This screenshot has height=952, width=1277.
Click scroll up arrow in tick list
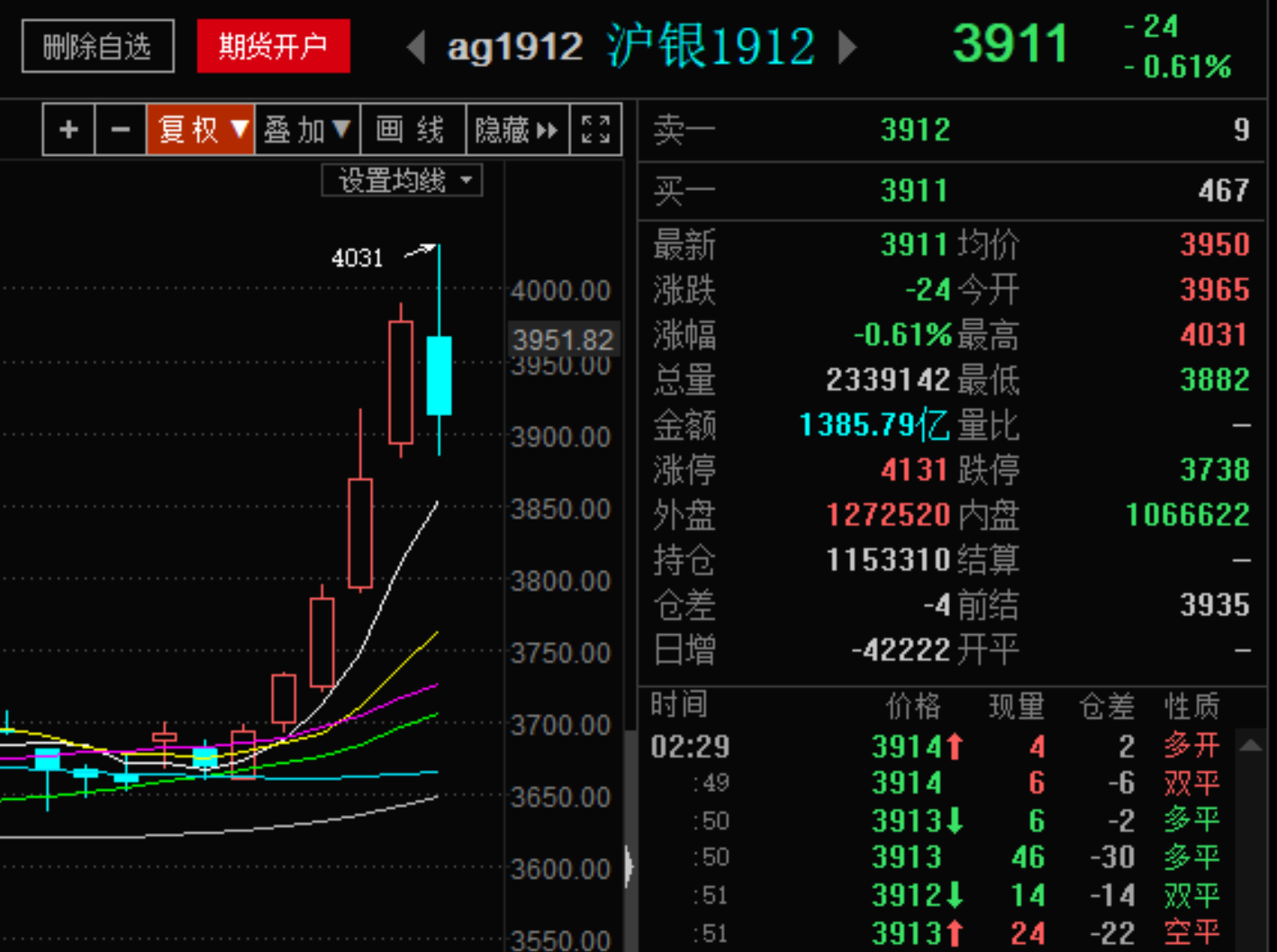point(1250,745)
